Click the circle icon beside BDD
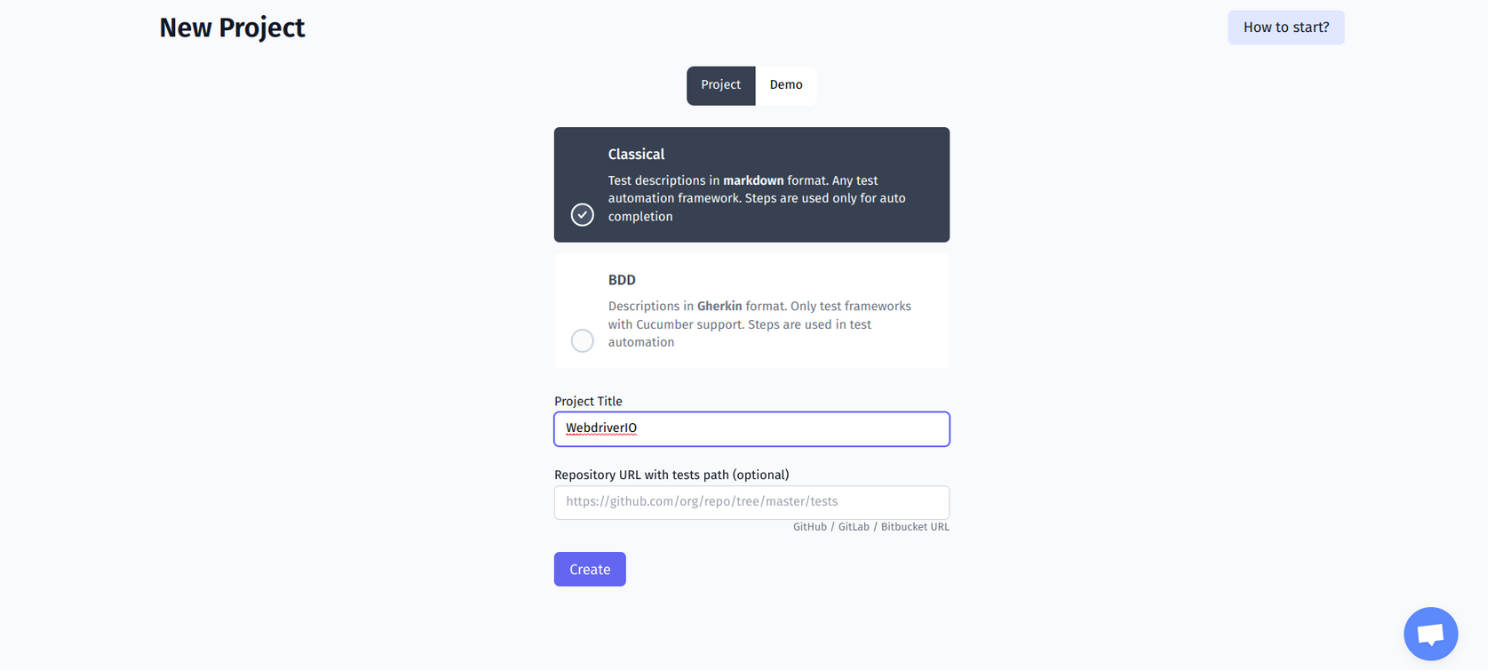This screenshot has width=1488, height=670. (x=582, y=340)
